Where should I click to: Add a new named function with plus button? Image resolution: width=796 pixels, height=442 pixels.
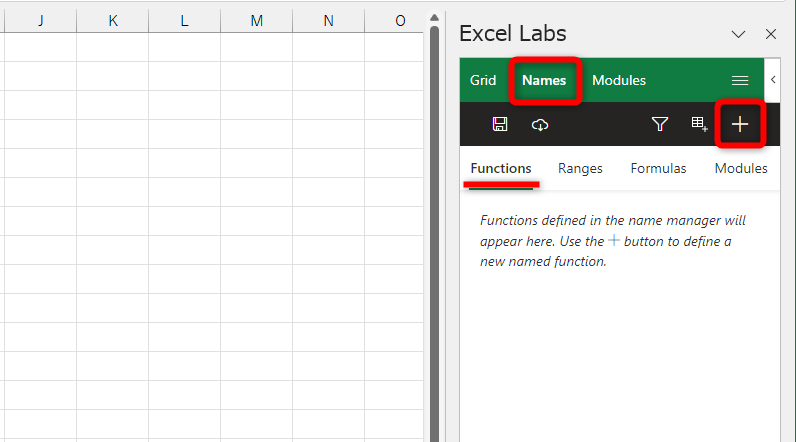pyautogui.click(x=740, y=124)
